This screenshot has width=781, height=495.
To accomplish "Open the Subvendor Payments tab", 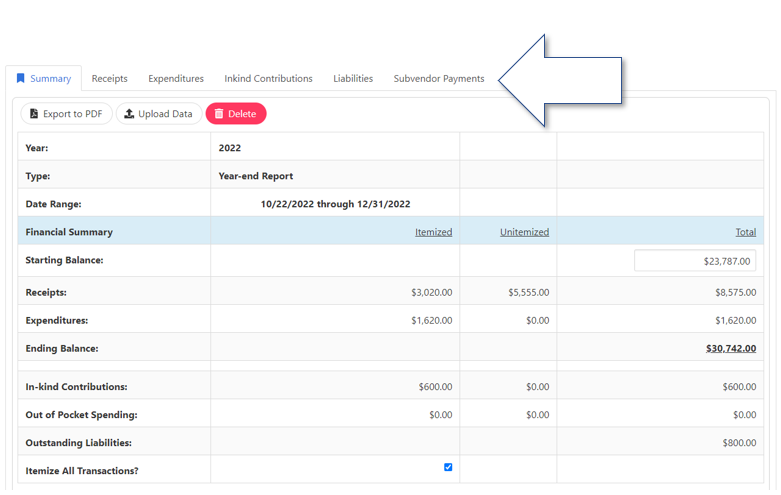I will tap(439, 79).
